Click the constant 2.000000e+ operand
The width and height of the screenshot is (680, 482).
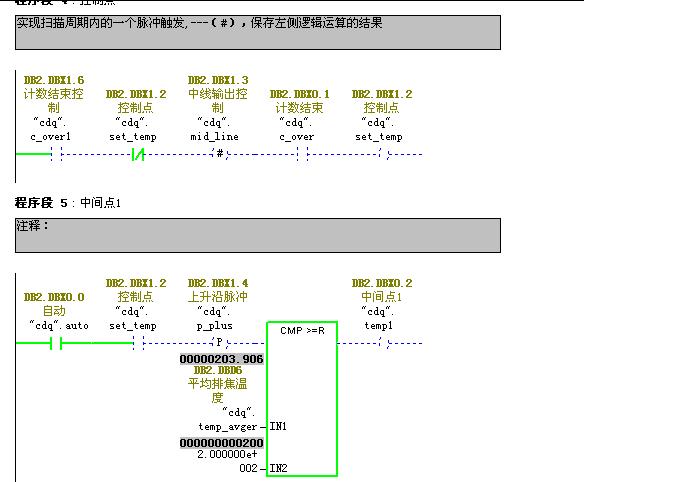pyautogui.click(x=227, y=454)
